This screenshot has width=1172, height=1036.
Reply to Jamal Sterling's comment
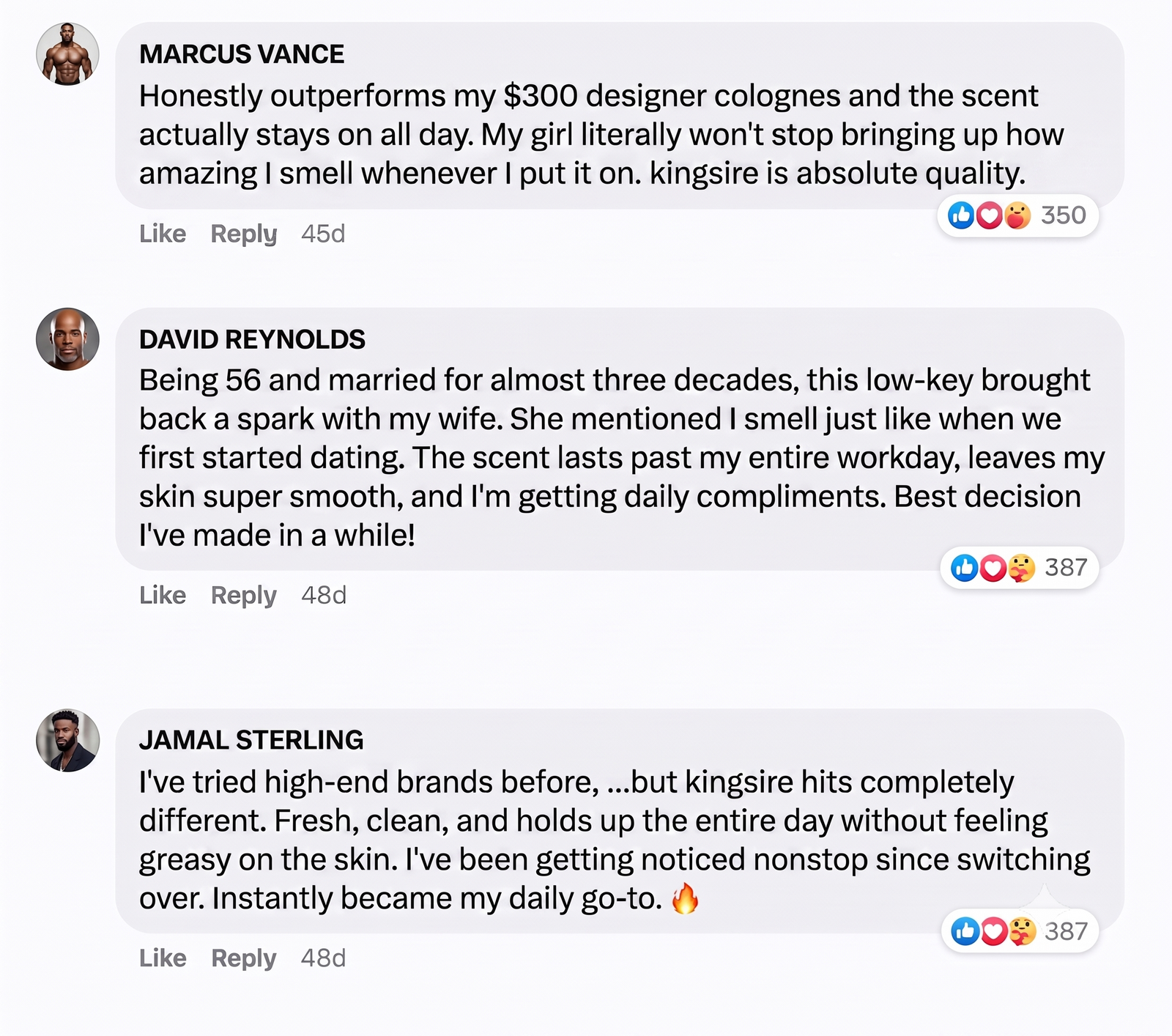click(244, 958)
